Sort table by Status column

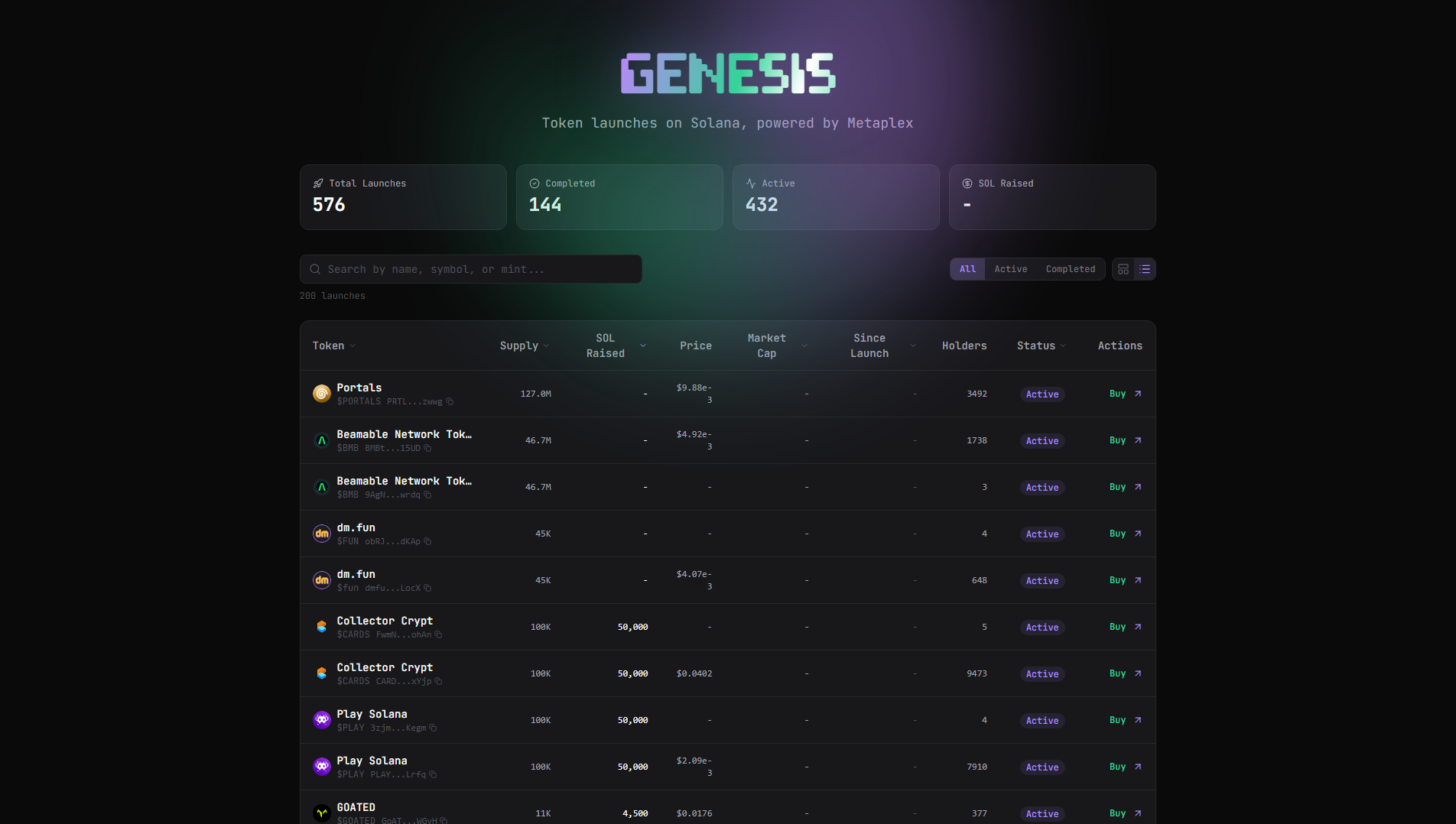click(1042, 346)
